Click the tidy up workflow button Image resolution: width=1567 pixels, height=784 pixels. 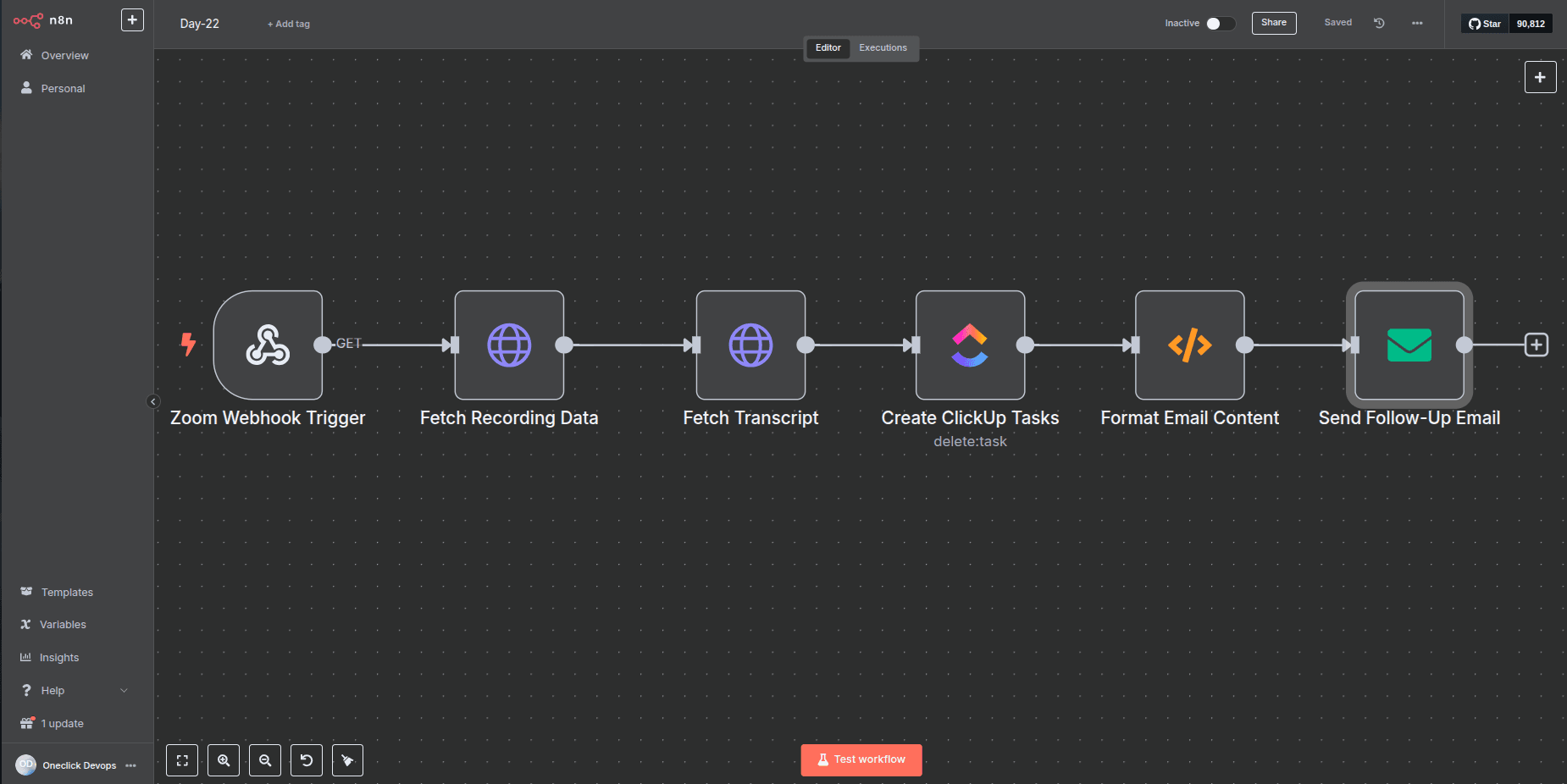click(347, 760)
